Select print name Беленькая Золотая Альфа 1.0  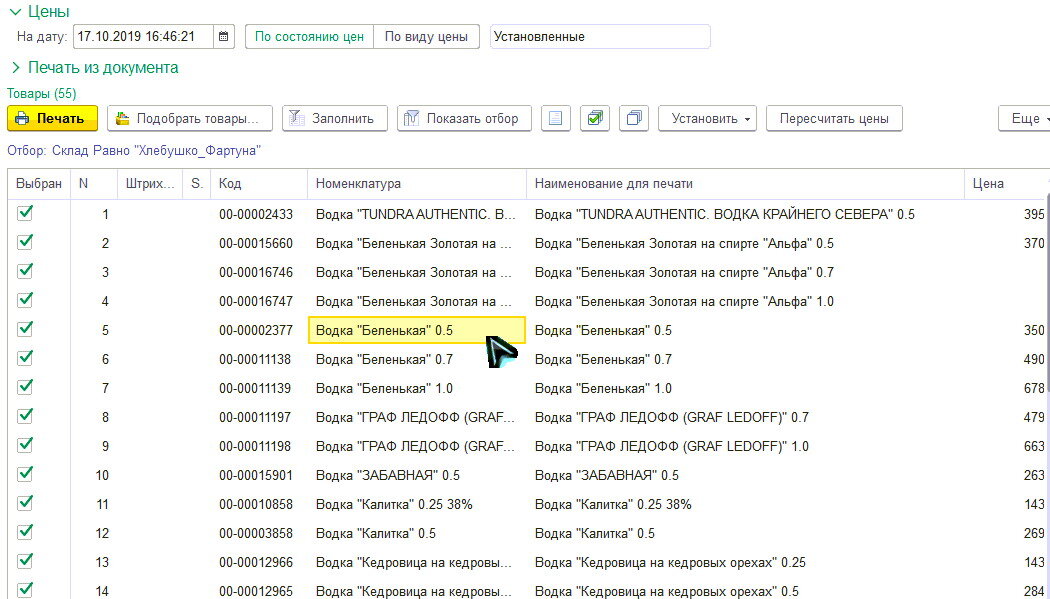(x=745, y=301)
